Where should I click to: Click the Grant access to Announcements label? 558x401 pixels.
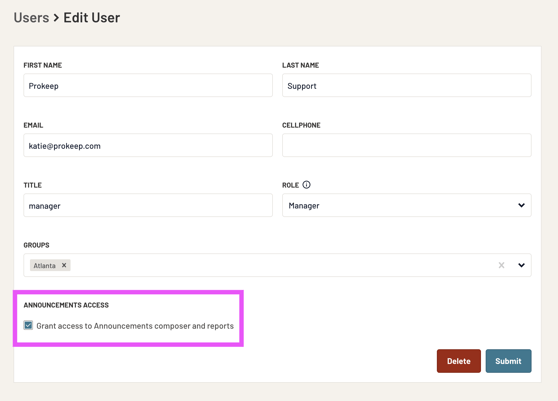click(x=135, y=326)
